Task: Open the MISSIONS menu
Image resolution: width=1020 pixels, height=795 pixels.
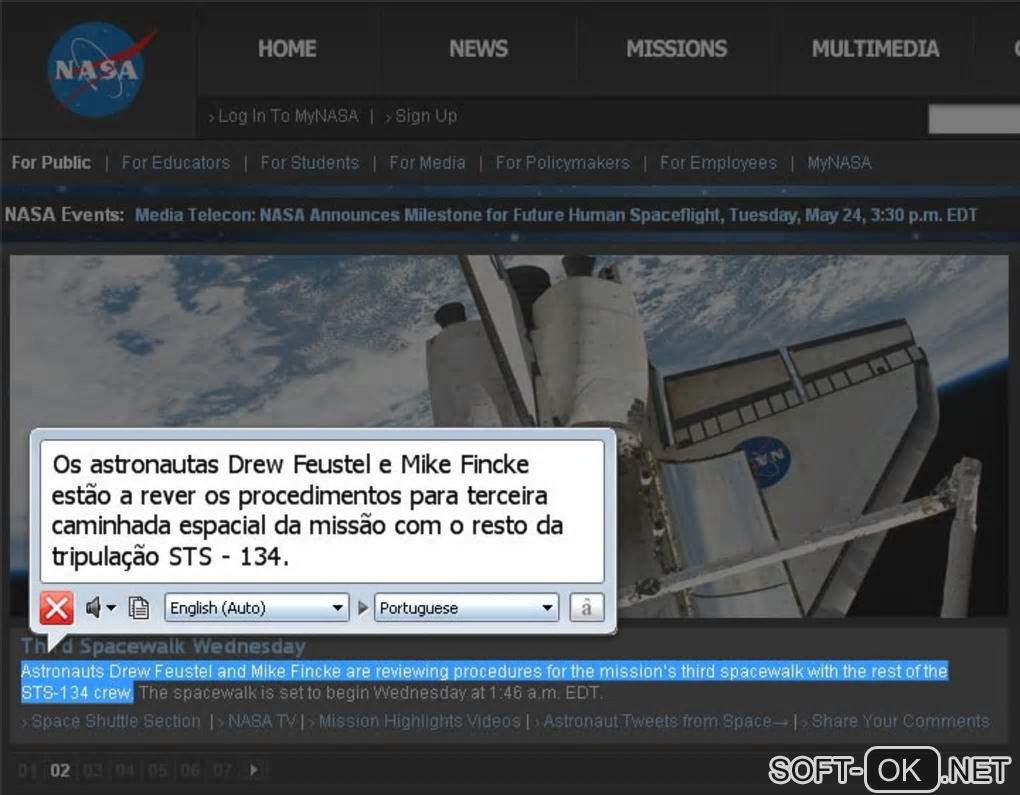Action: point(677,49)
